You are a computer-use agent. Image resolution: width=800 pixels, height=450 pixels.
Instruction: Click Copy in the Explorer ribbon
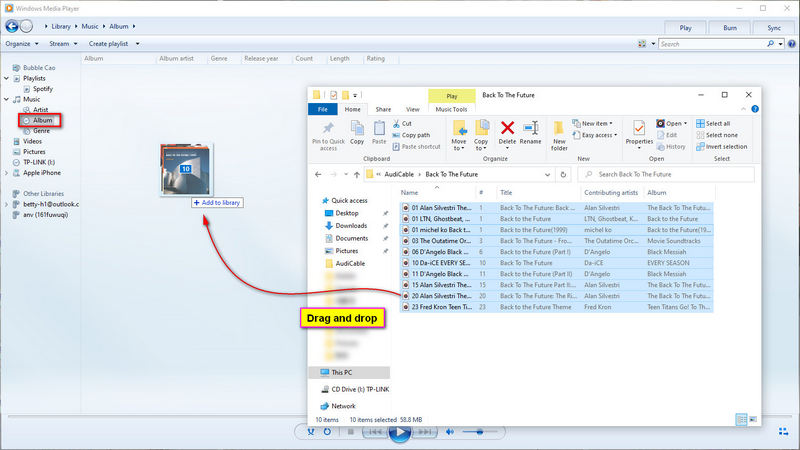[x=357, y=133]
